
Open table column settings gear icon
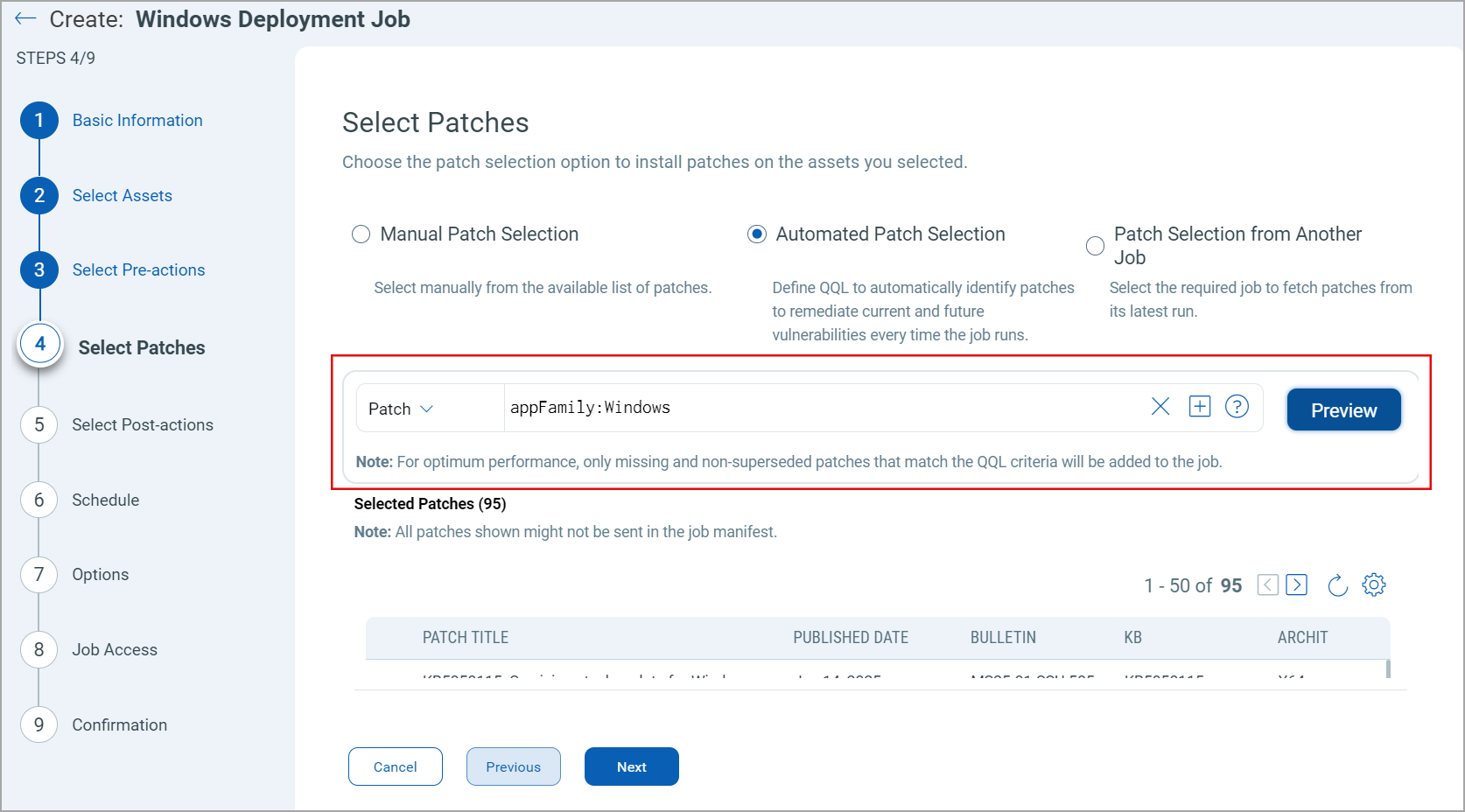coord(1373,584)
